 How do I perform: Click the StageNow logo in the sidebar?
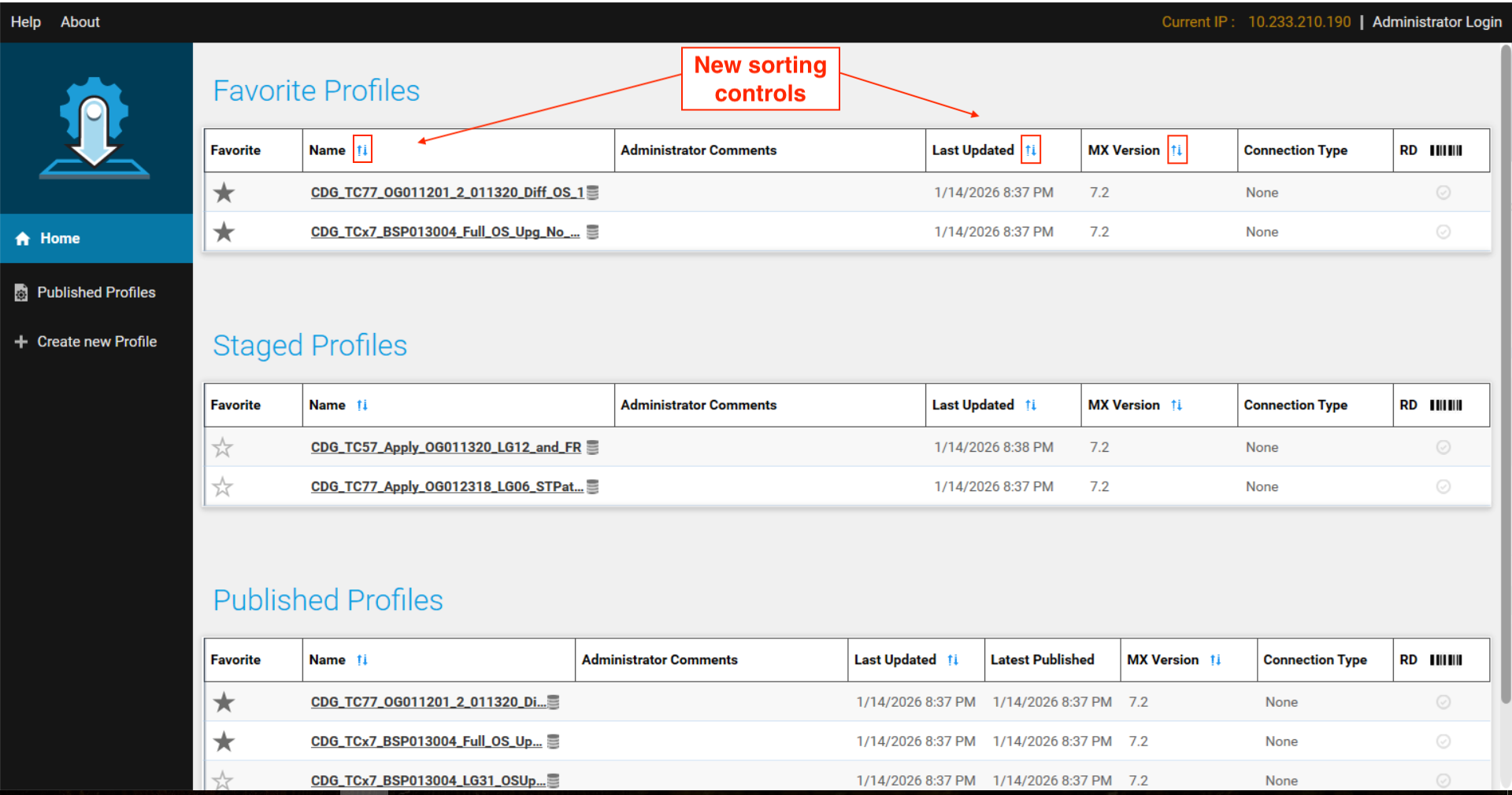click(94, 128)
